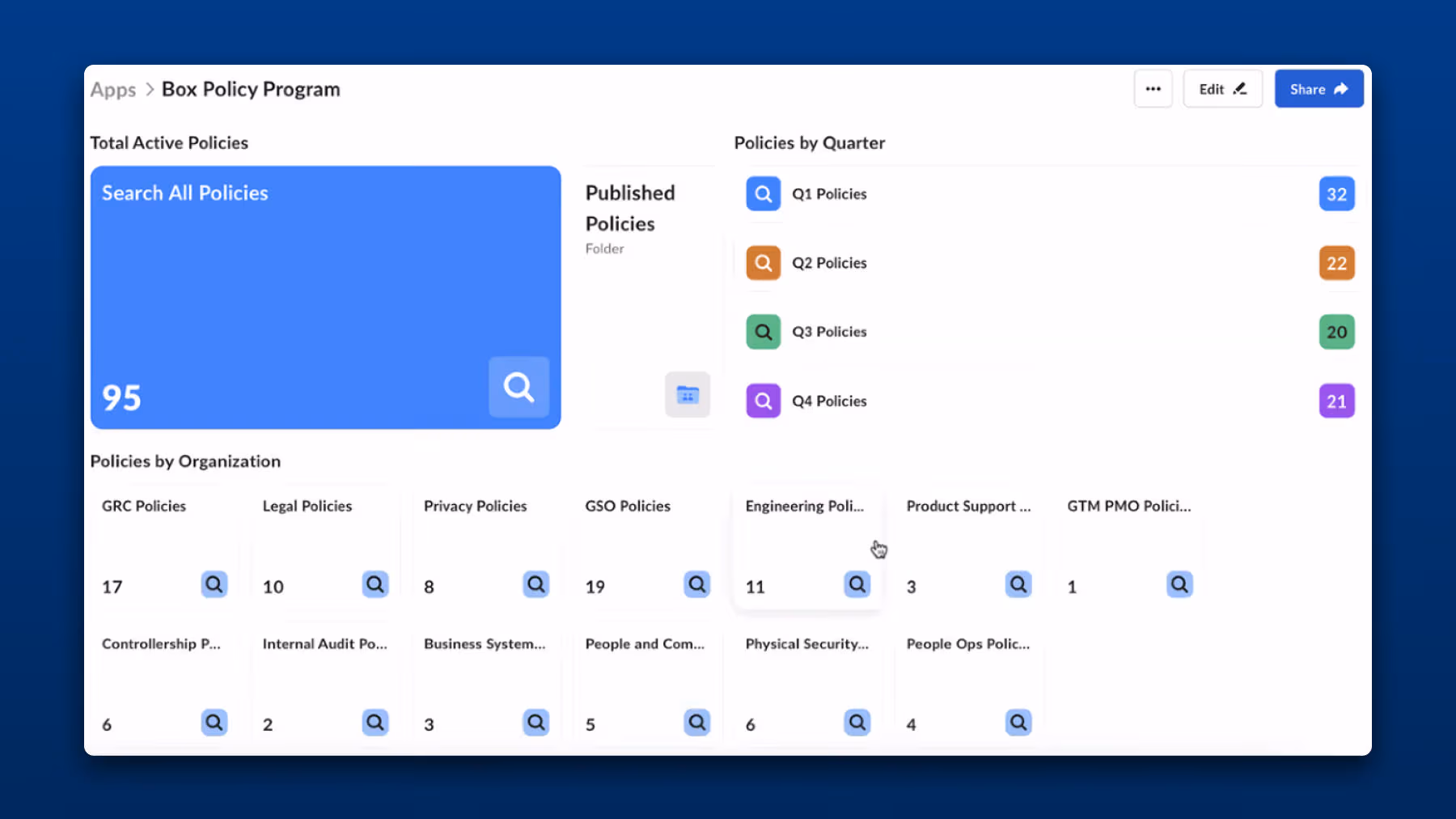Click the Internal Audit Policies search icon
This screenshot has height=819, width=1456.
tap(375, 722)
